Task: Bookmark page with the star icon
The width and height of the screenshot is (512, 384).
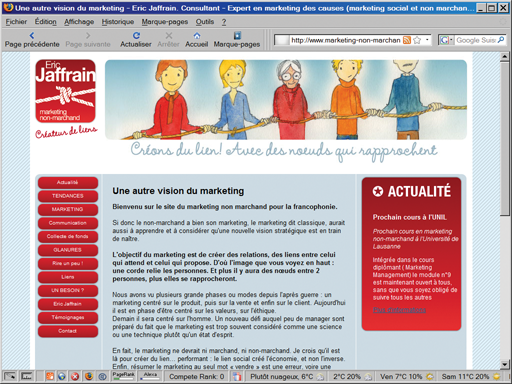Action: pyautogui.click(x=417, y=40)
